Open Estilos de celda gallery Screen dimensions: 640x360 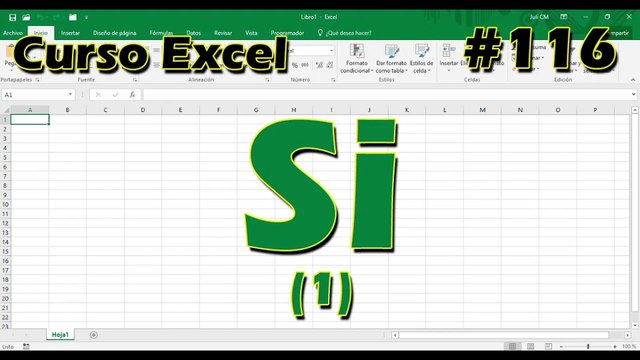click(x=421, y=59)
